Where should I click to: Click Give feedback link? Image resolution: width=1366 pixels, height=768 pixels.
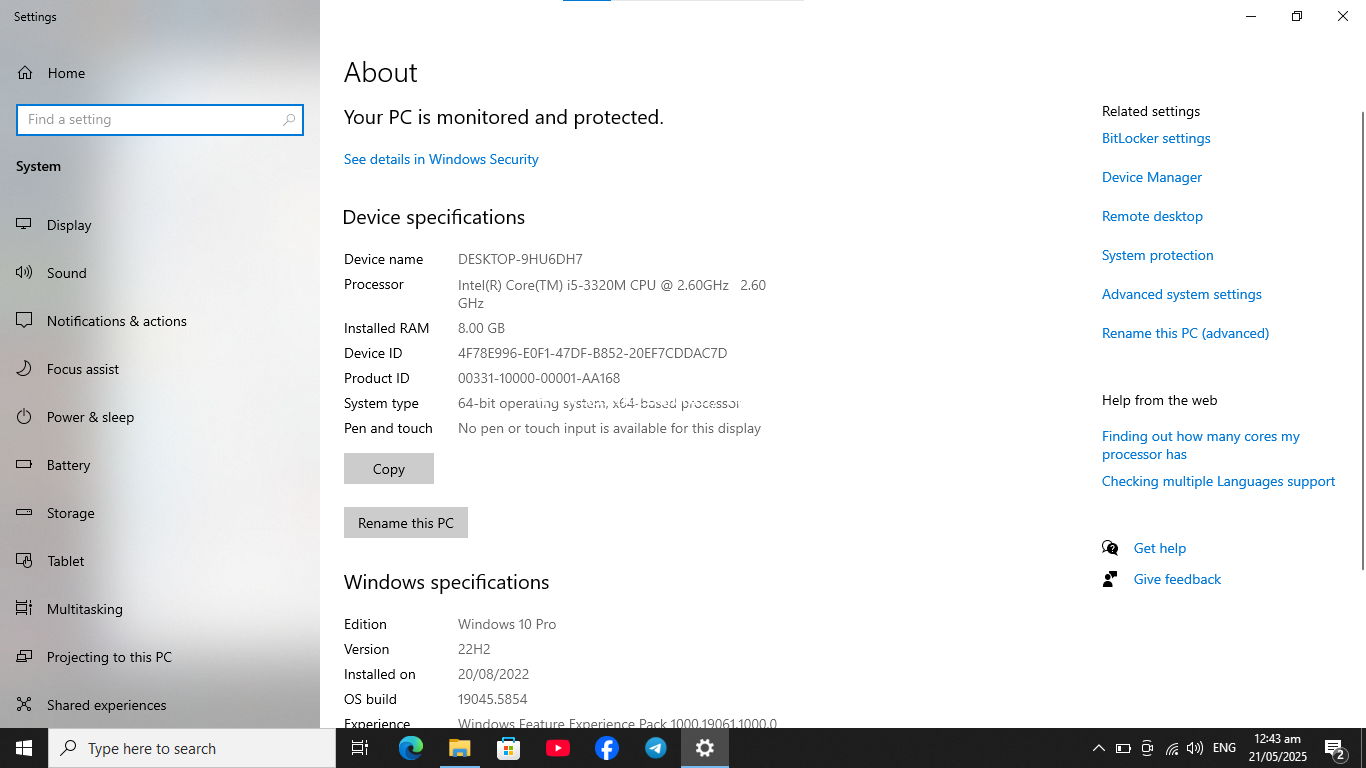1177,579
